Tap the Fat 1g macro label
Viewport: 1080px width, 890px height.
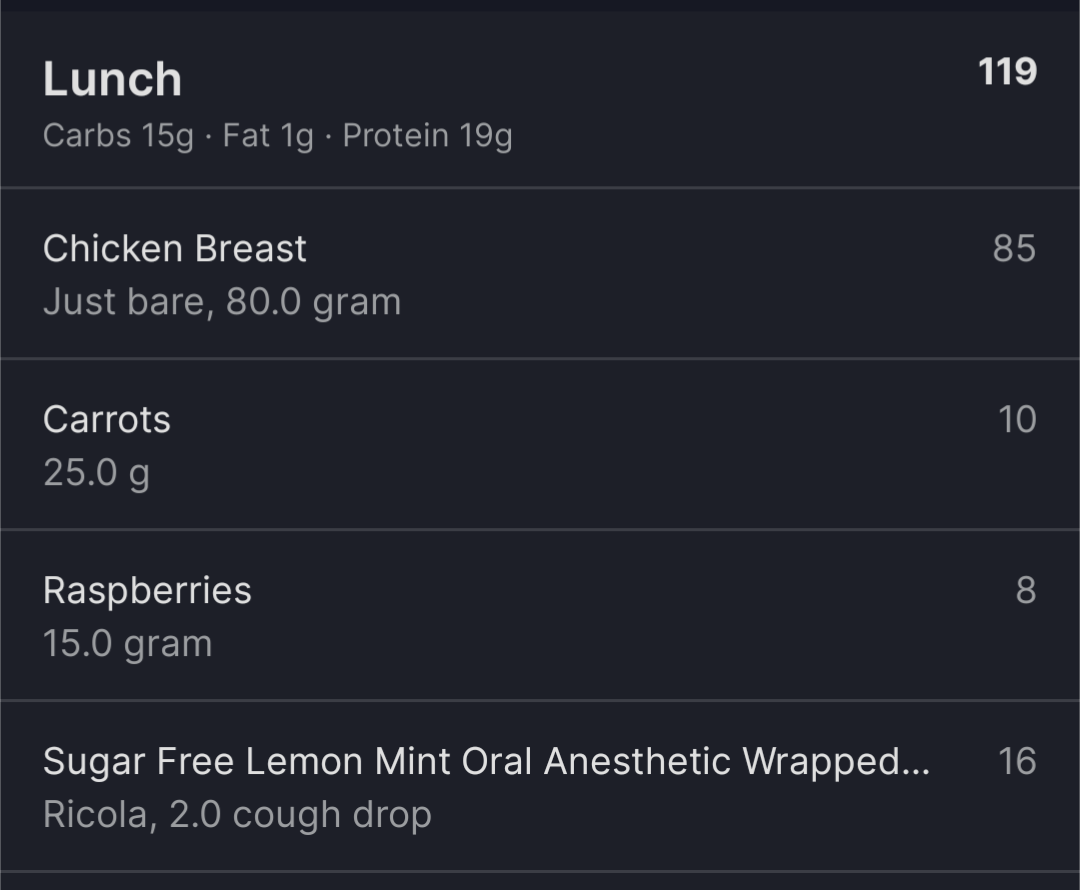268,136
